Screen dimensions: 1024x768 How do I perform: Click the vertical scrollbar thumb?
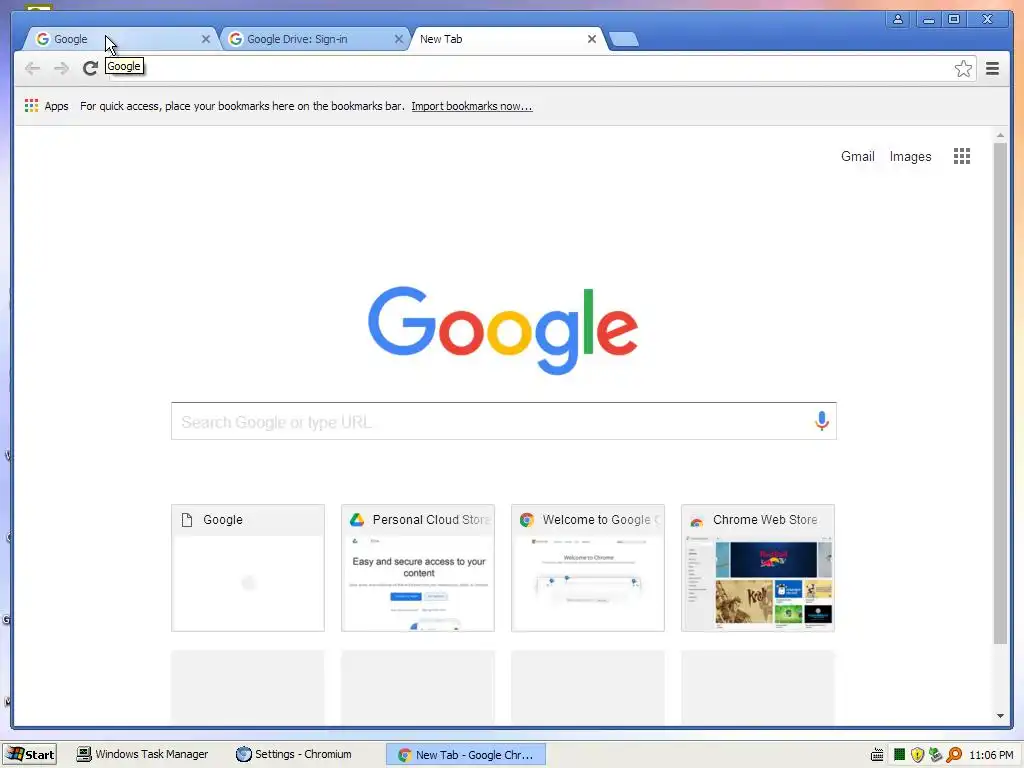click(1000, 393)
